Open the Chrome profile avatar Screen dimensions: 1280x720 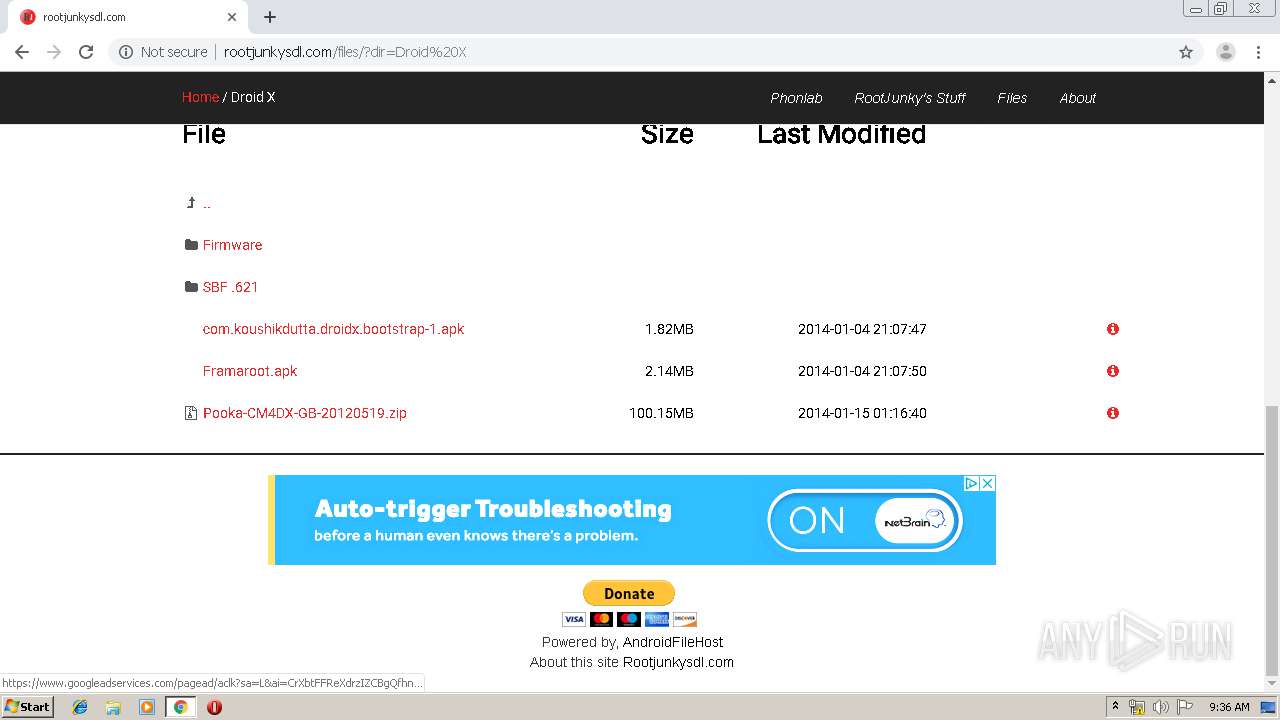pos(1225,52)
